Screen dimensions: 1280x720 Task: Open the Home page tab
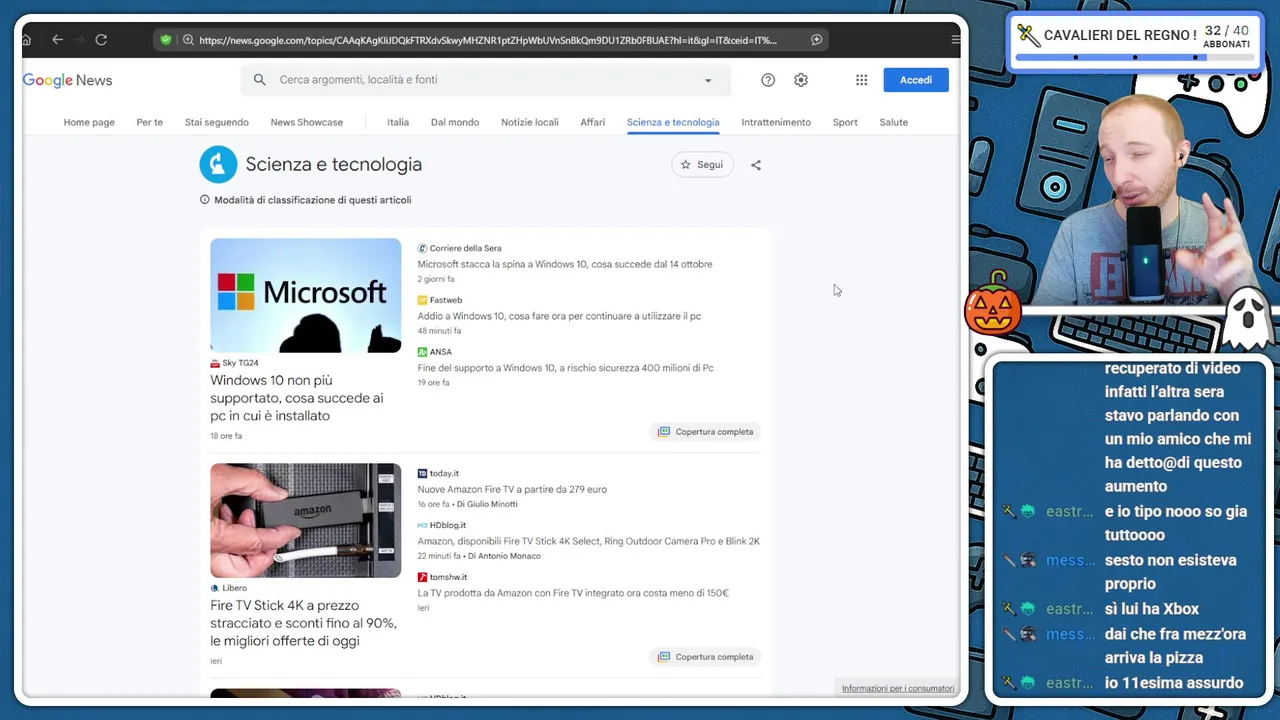(x=89, y=122)
